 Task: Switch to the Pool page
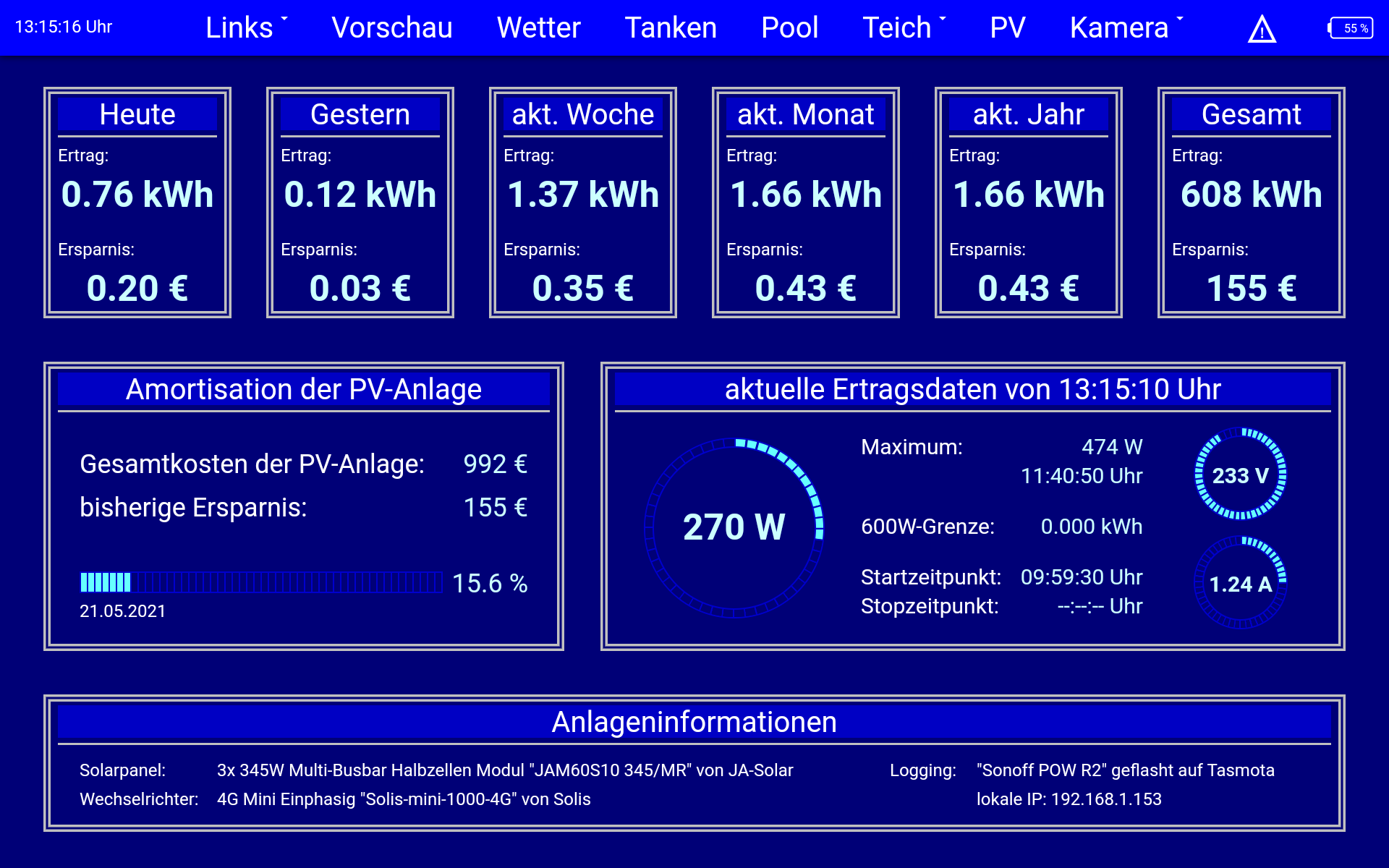pyautogui.click(x=789, y=27)
